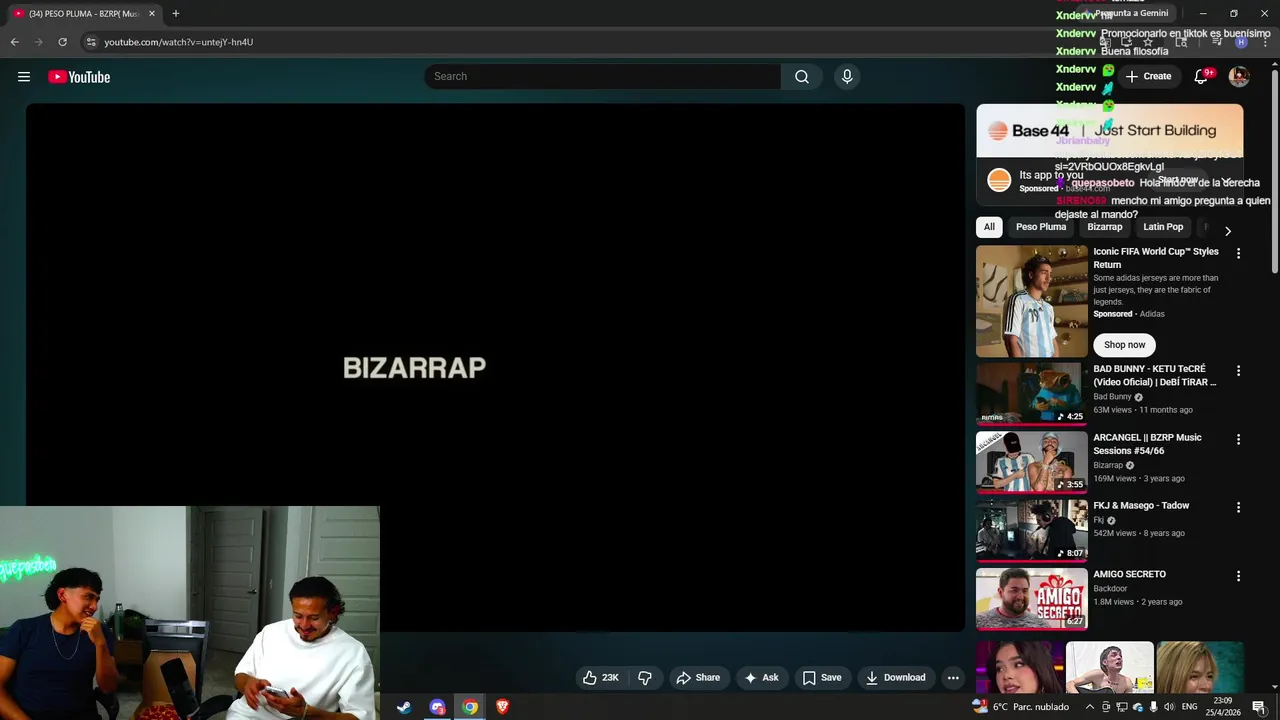
Task: Share the video
Action: (x=698, y=678)
